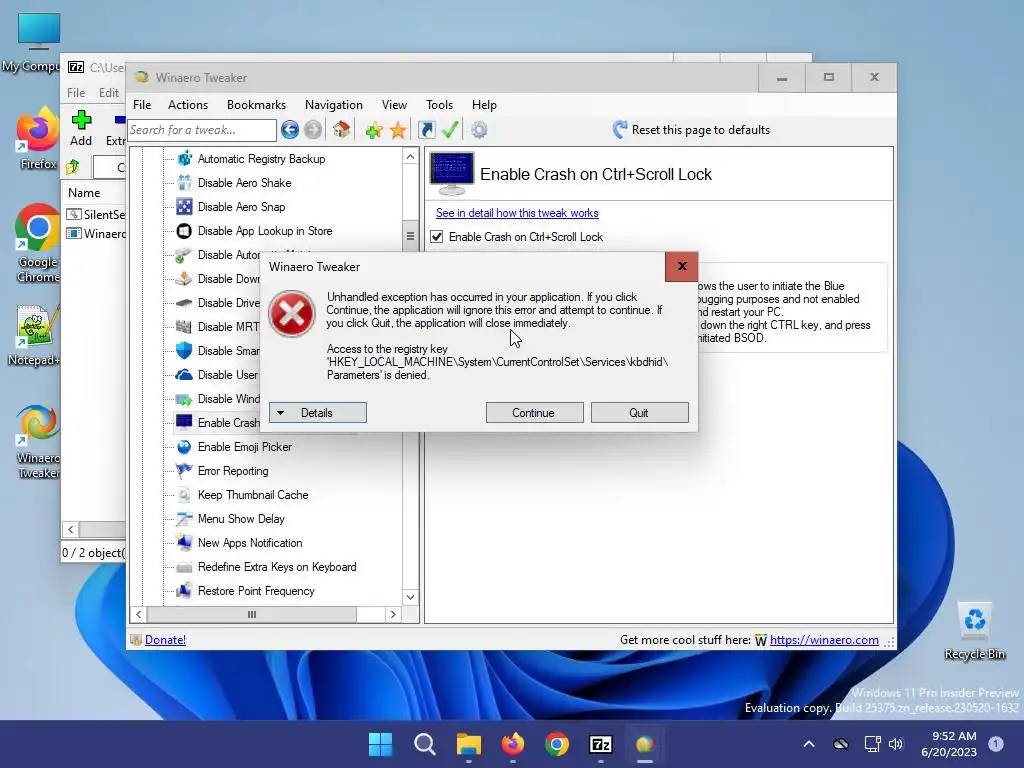
Task: Open File Explorer from the taskbar
Action: coord(469,744)
